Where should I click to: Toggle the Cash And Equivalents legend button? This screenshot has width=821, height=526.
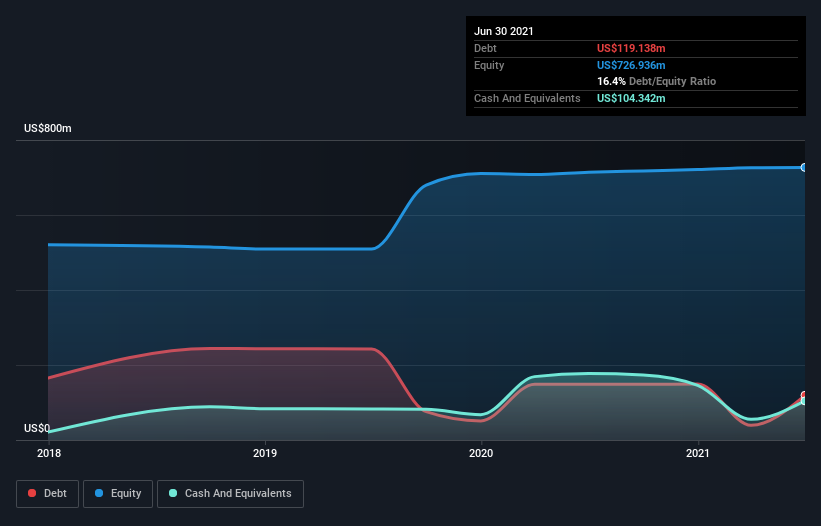(230, 494)
